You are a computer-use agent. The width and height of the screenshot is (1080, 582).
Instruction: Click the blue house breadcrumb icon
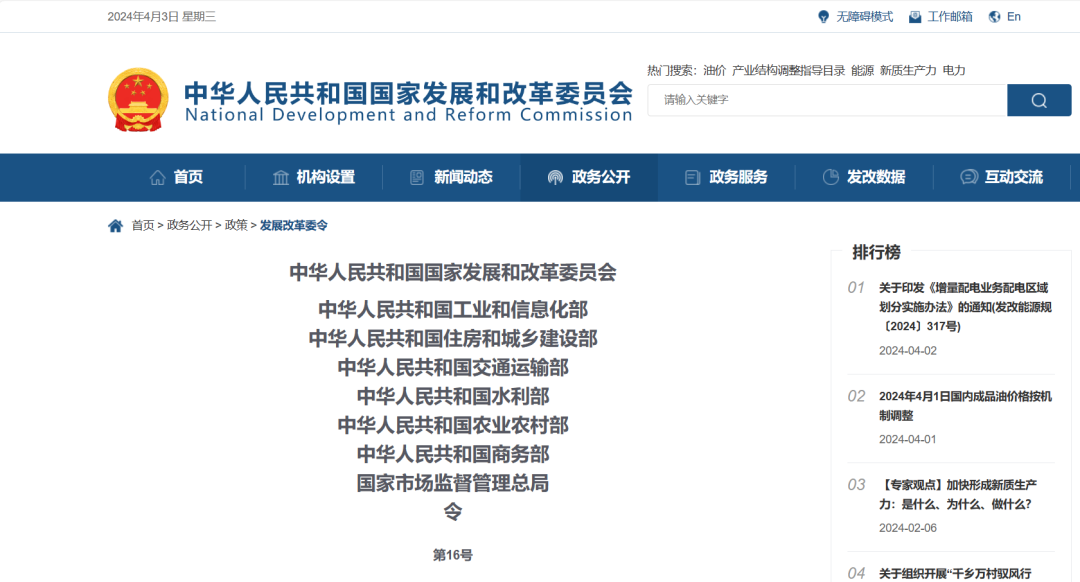pyautogui.click(x=115, y=225)
